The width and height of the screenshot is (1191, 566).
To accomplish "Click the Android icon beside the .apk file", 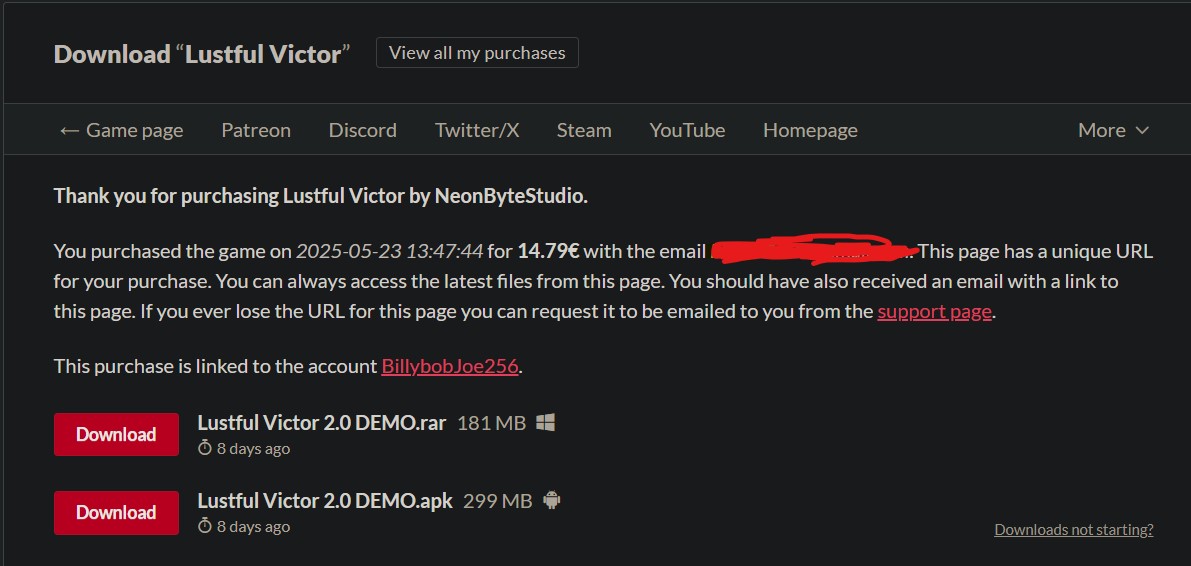I will pos(551,500).
